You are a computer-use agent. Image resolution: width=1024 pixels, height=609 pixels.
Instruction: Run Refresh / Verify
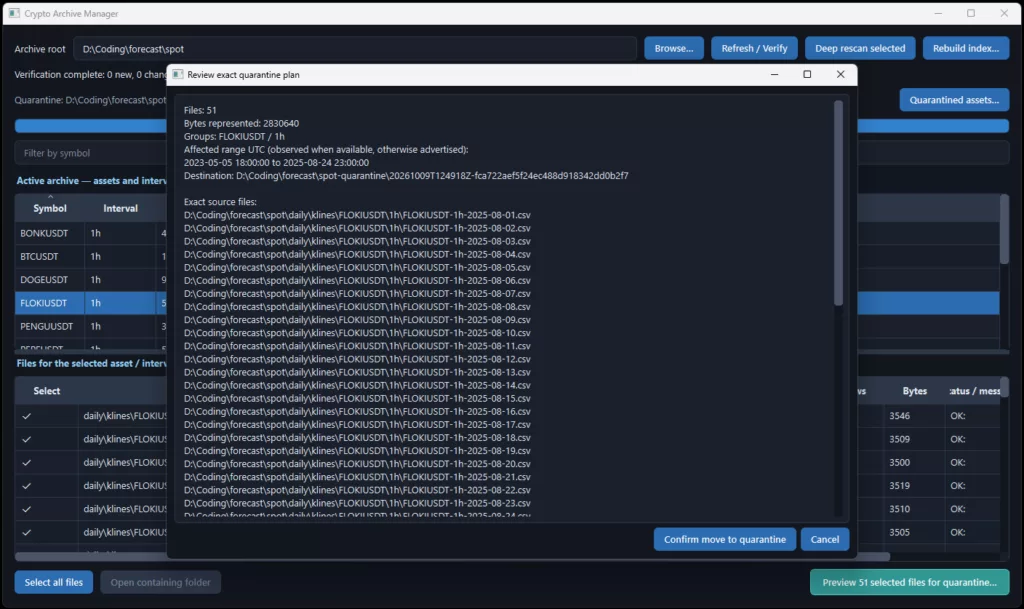[x=754, y=48]
